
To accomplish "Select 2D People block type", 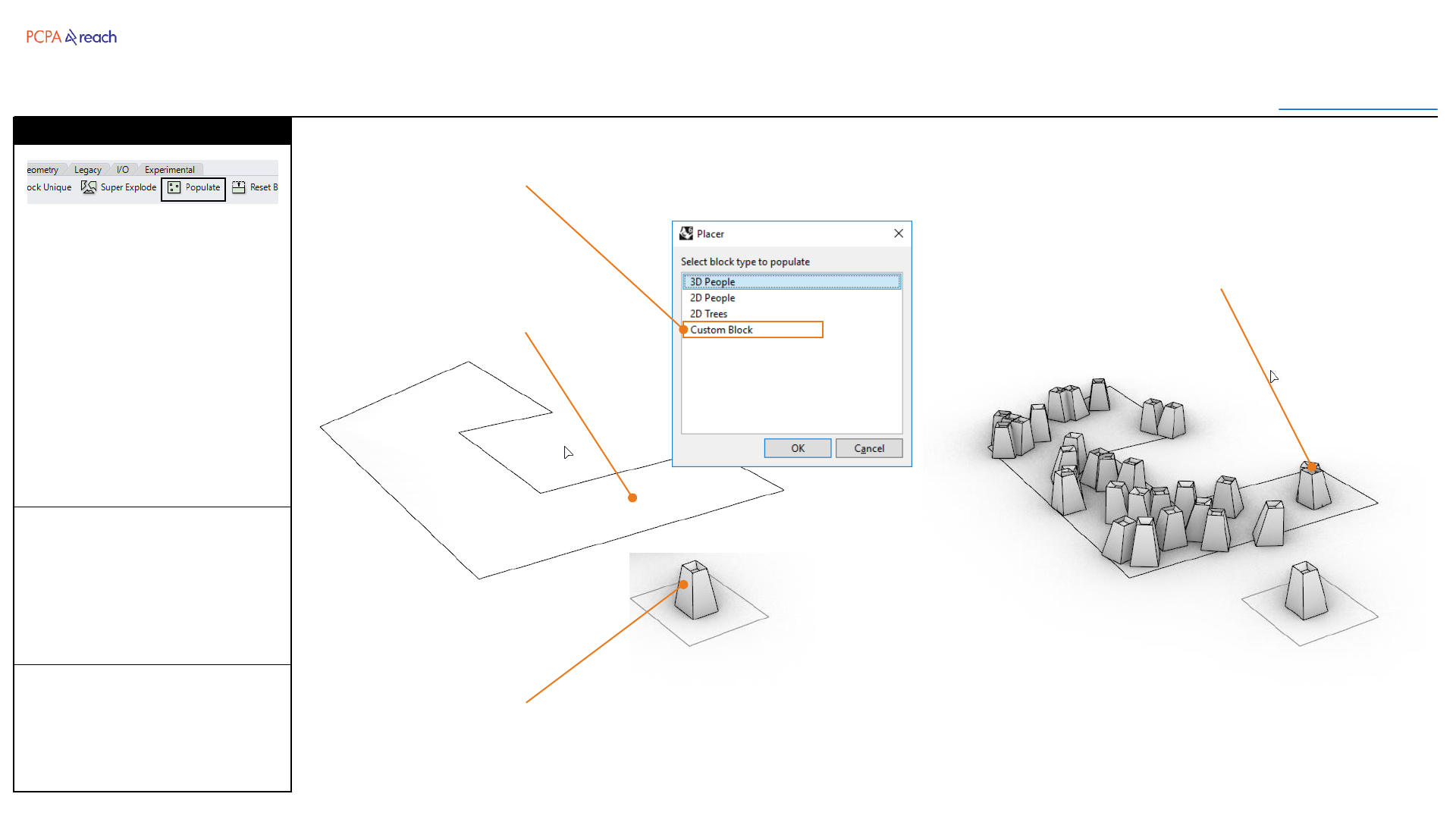I will pyautogui.click(x=712, y=298).
